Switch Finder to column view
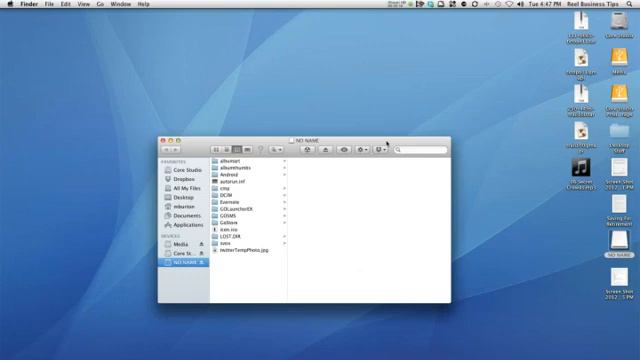This screenshot has width=640, height=360. tap(237, 150)
